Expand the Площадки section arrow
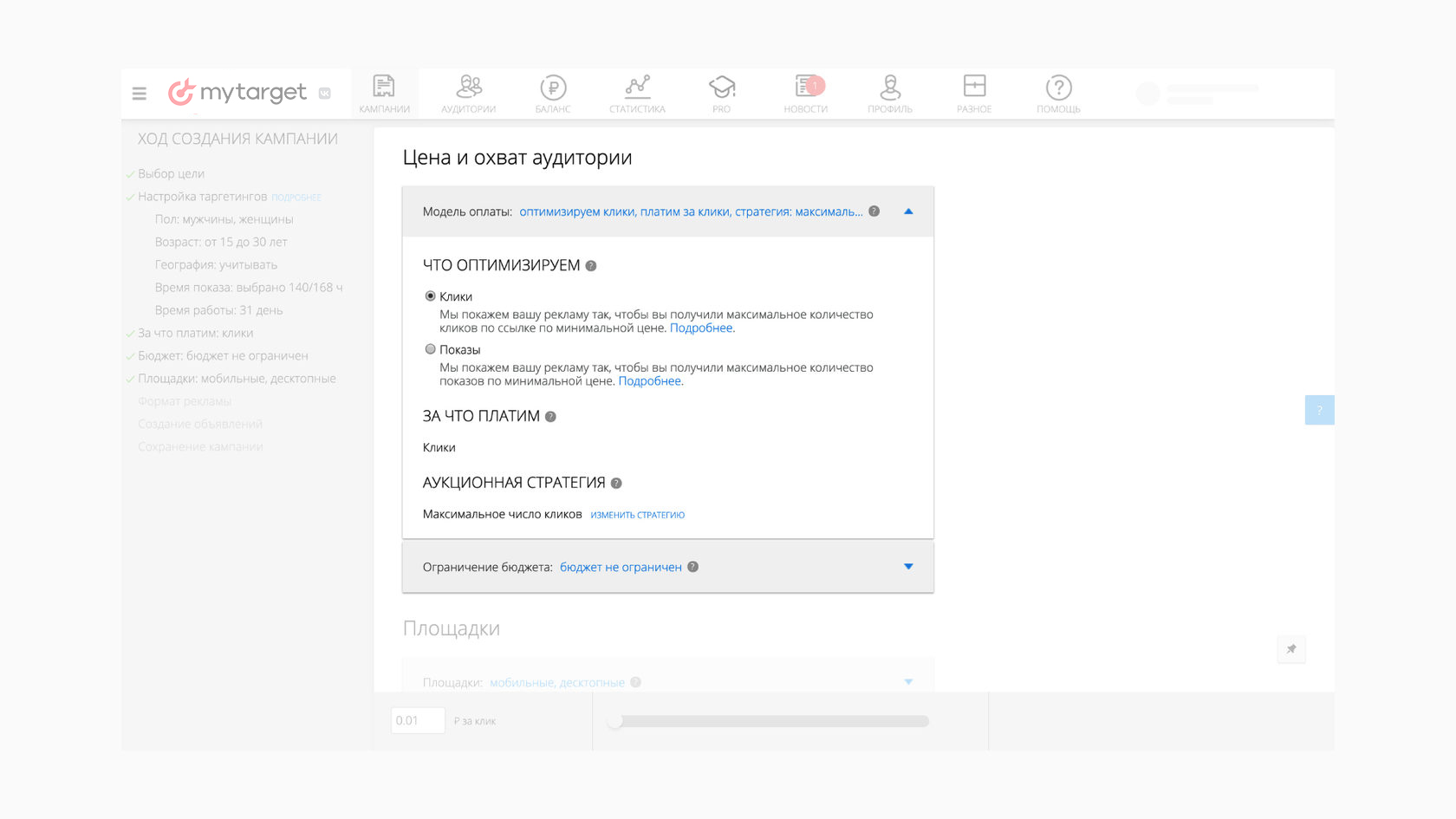This screenshot has height=819, width=1456. [908, 682]
